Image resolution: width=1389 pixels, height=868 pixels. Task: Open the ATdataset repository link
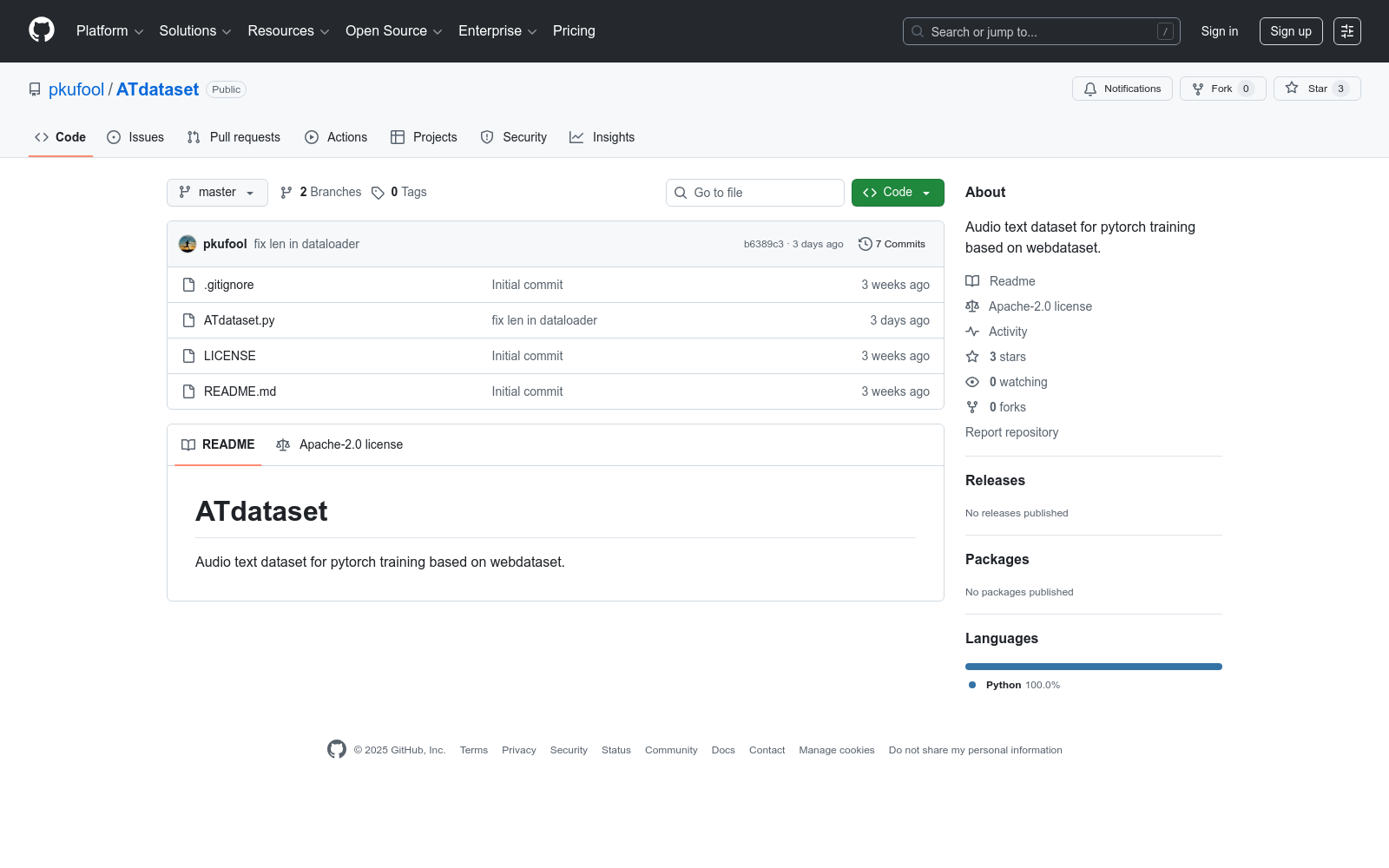point(157,89)
